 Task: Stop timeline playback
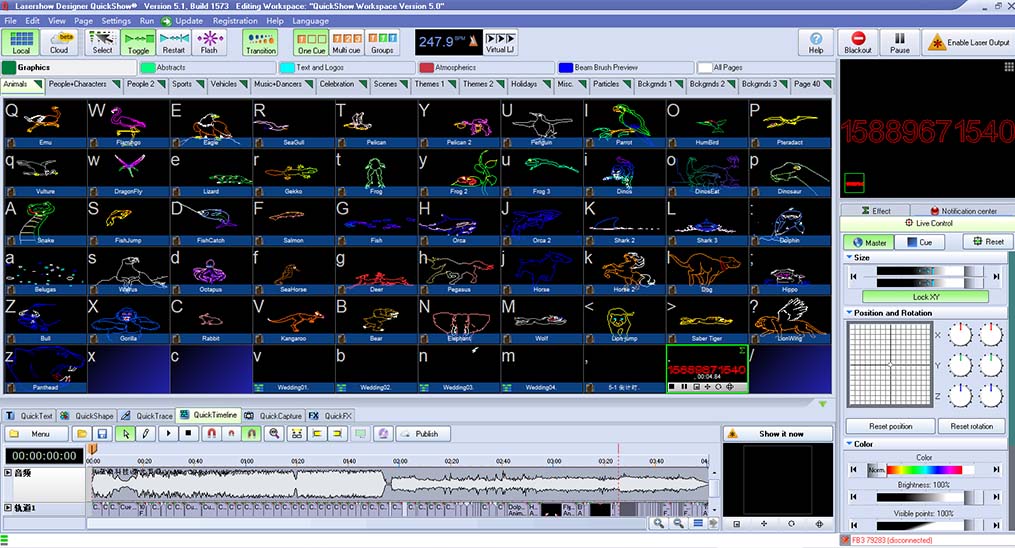[x=188, y=433]
